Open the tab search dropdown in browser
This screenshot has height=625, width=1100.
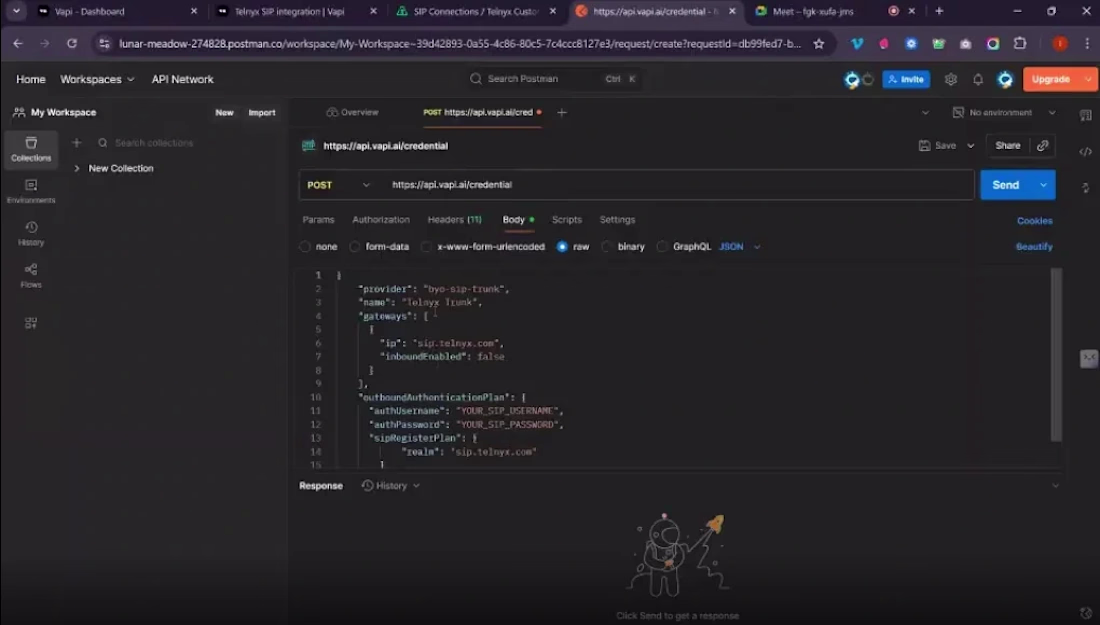point(16,11)
